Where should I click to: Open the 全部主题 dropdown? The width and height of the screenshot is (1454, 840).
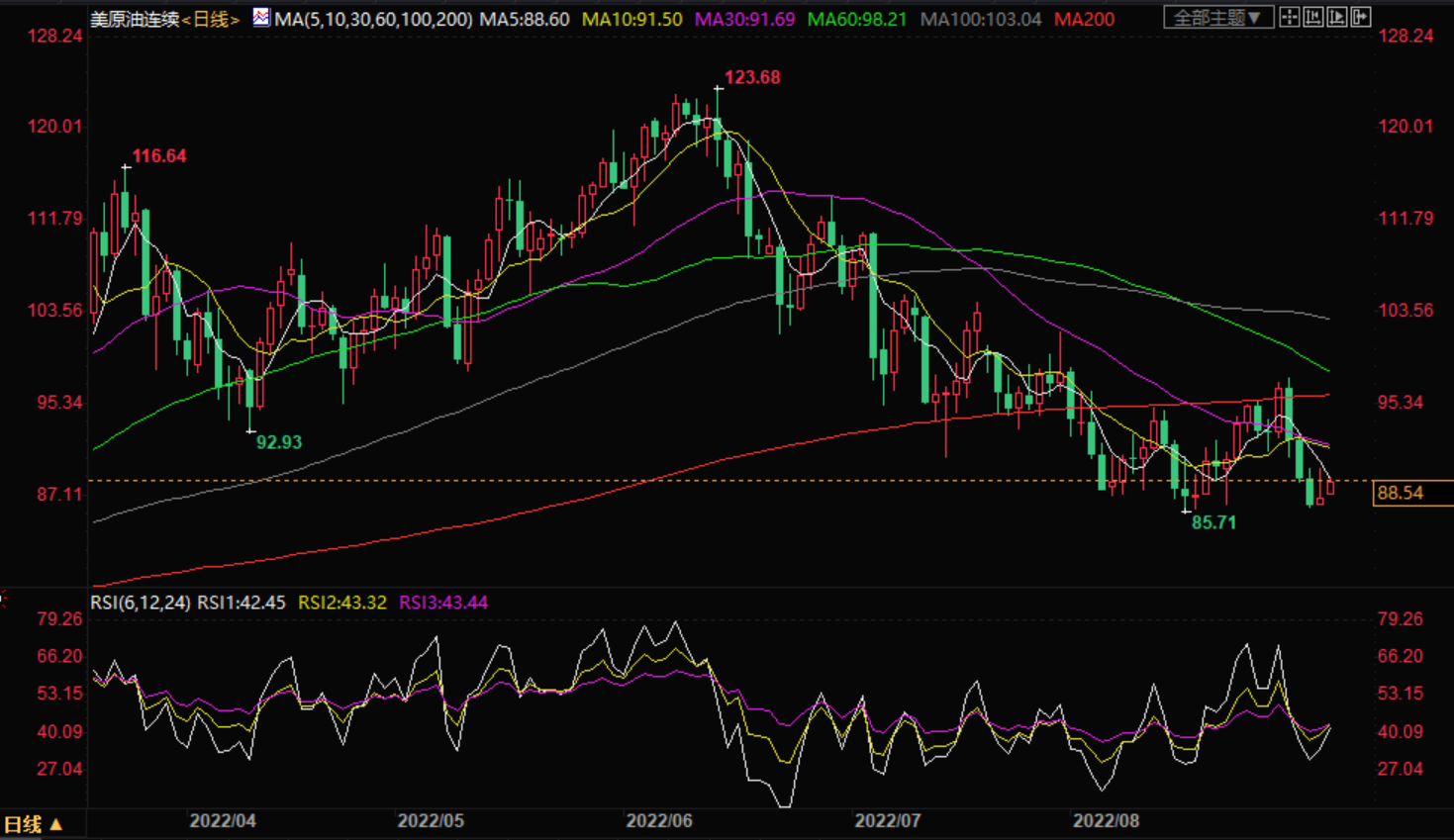[x=1217, y=18]
